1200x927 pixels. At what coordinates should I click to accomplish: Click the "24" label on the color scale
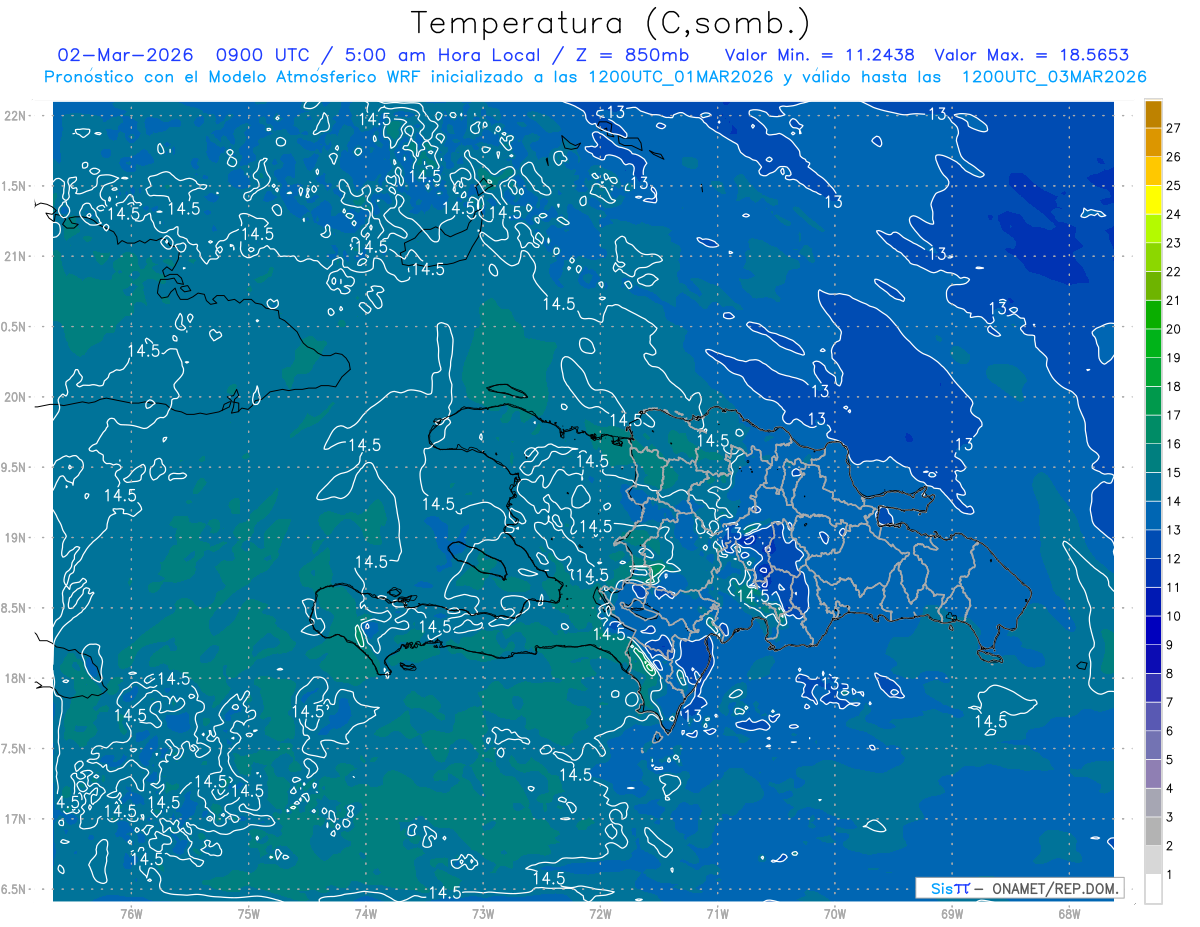[x=1173, y=214]
